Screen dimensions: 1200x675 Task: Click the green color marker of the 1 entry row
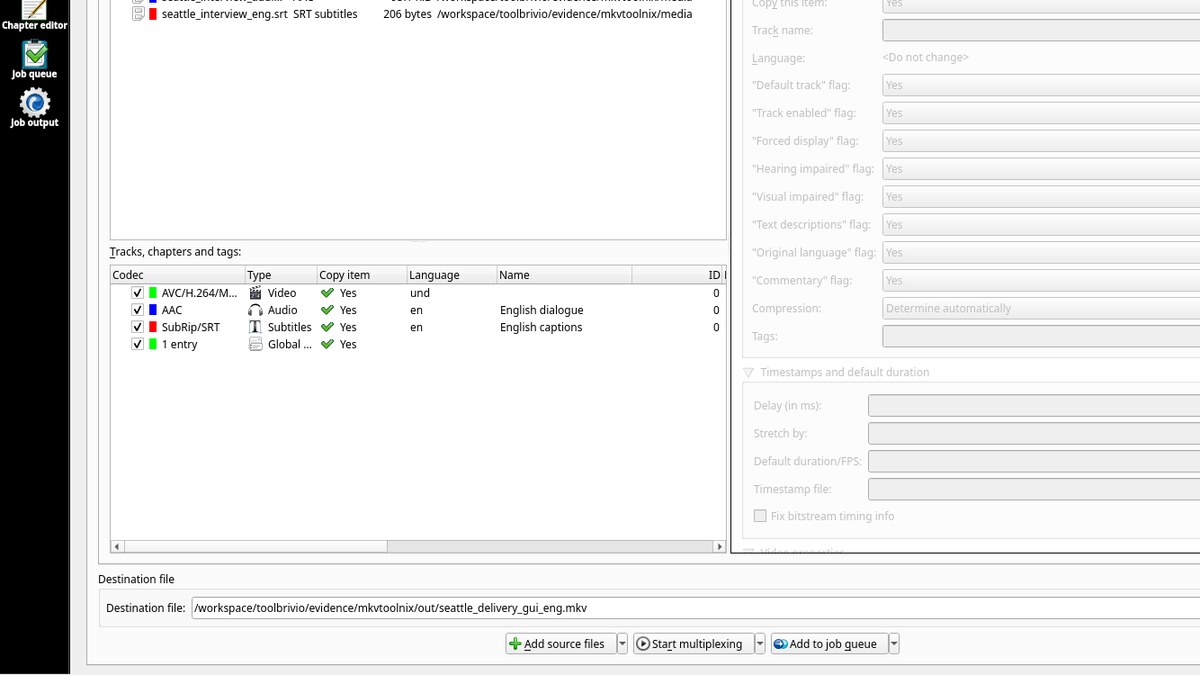coord(153,344)
